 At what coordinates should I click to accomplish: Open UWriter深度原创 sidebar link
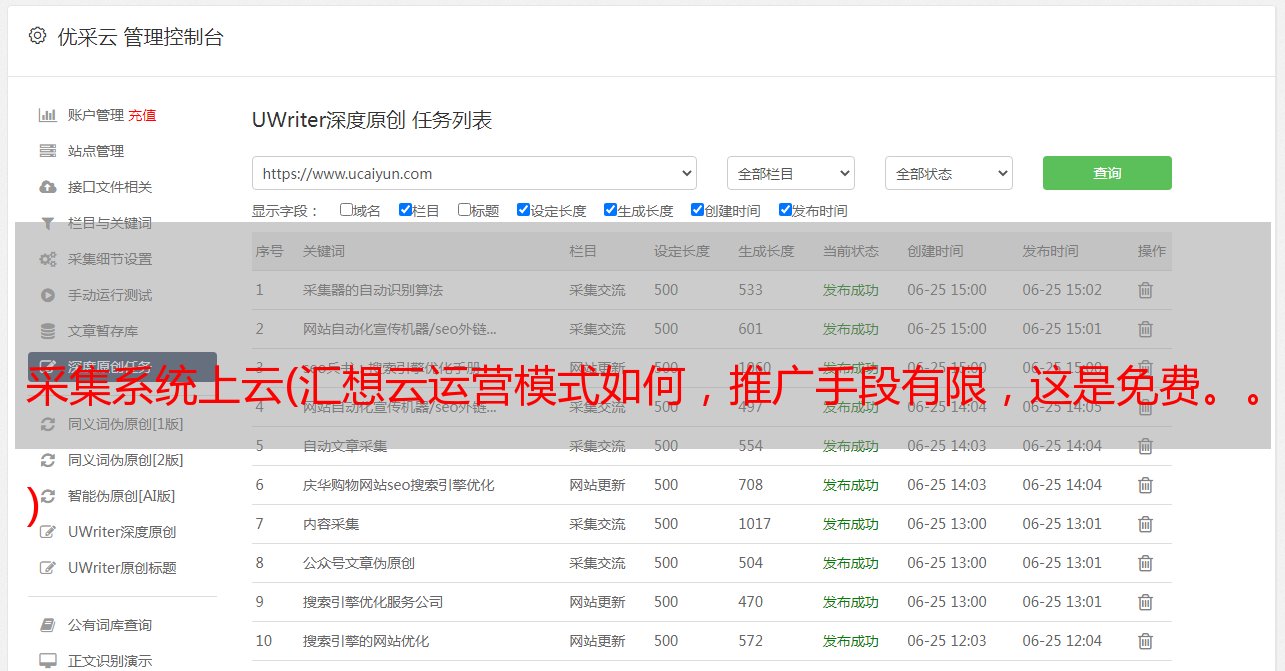(122, 532)
